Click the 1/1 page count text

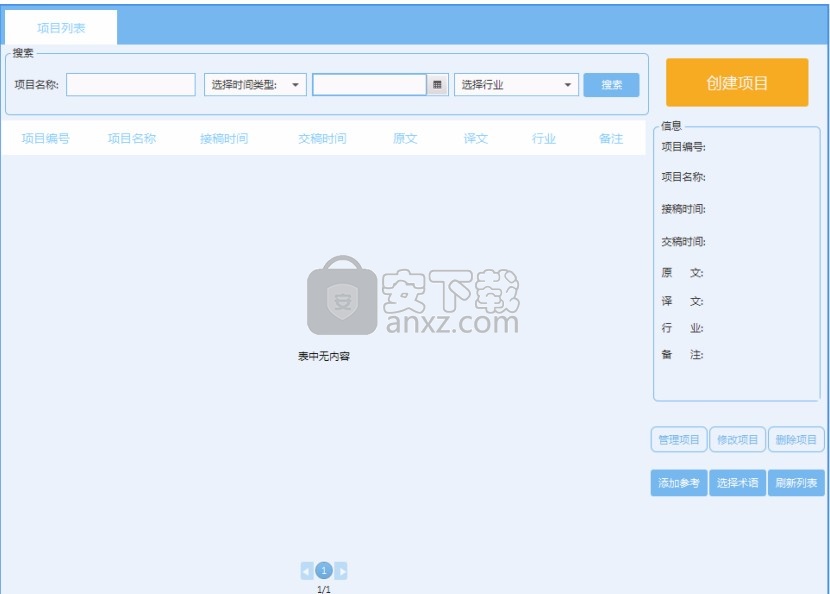click(x=324, y=589)
